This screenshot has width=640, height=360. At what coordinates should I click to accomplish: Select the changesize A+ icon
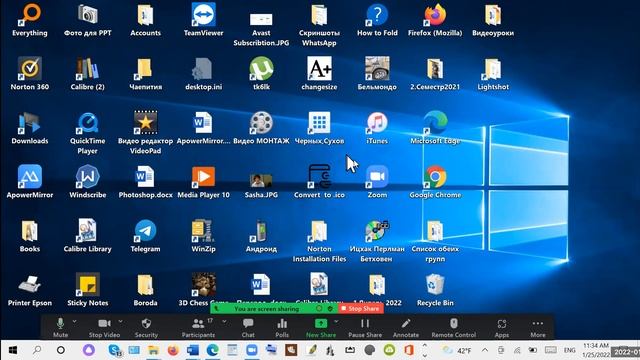[319, 68]
